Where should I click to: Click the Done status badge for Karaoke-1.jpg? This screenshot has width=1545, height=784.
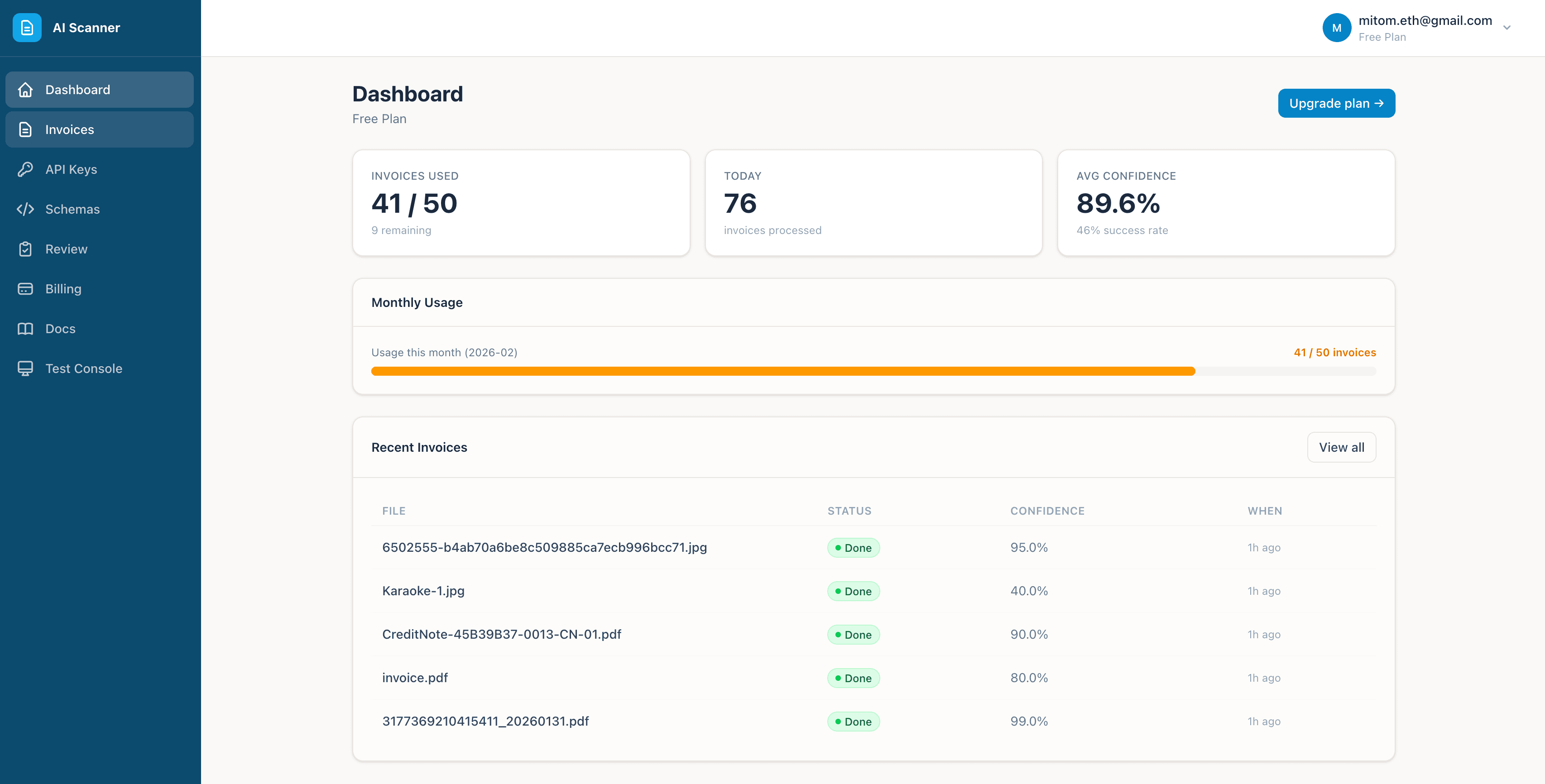click(854, 591)
